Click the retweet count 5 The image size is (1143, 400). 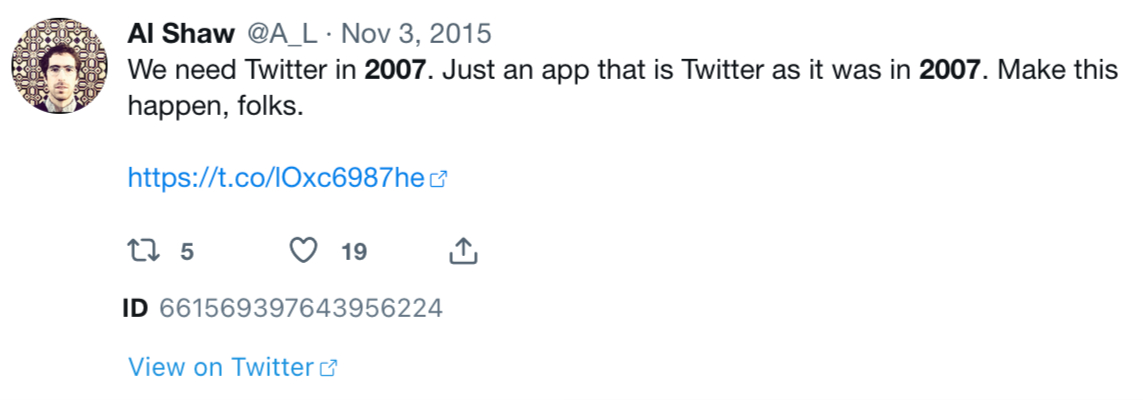[x=186, y=252]
